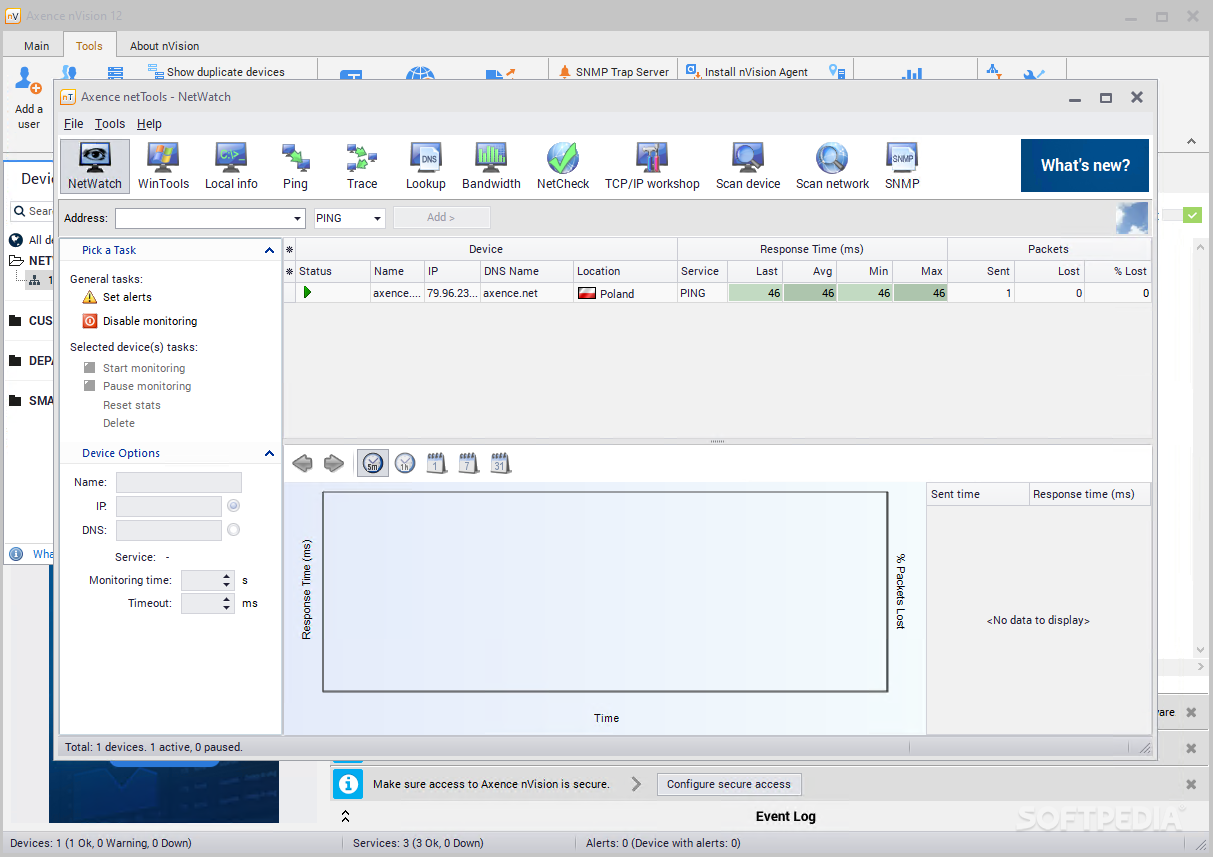The image size is (1213, 857).
Task: Collapse the nVision ribbon with the caret
Action: 1191,141
